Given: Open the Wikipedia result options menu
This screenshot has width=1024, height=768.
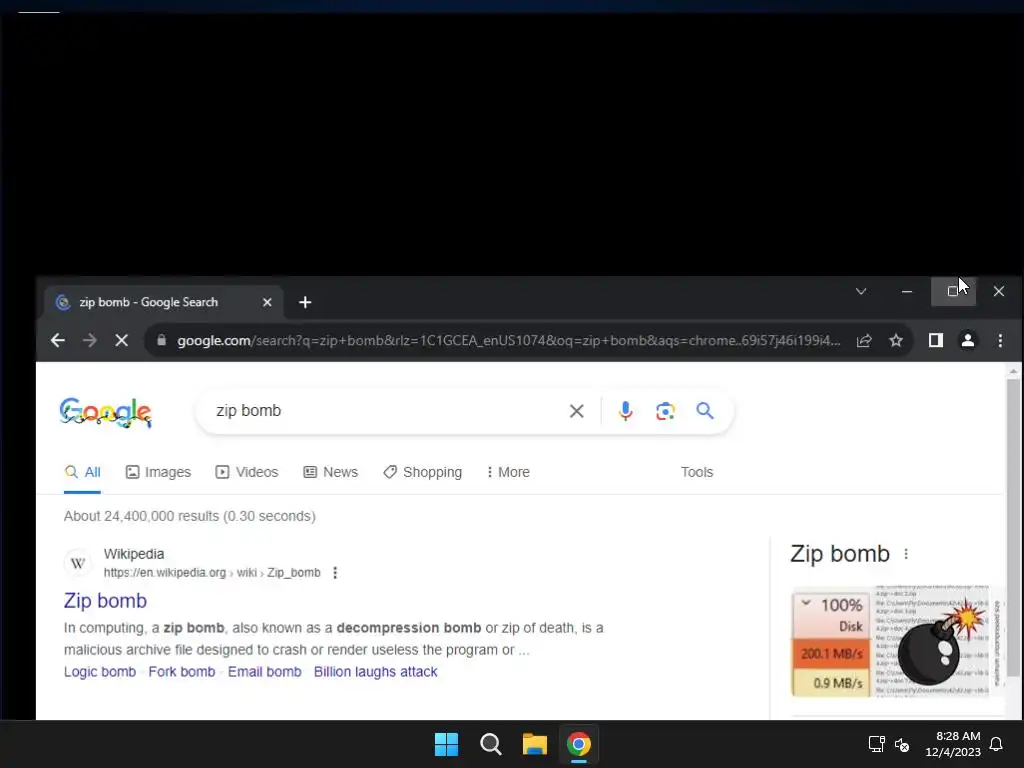Looking at the screenshot, I should (x=335, y=573).
